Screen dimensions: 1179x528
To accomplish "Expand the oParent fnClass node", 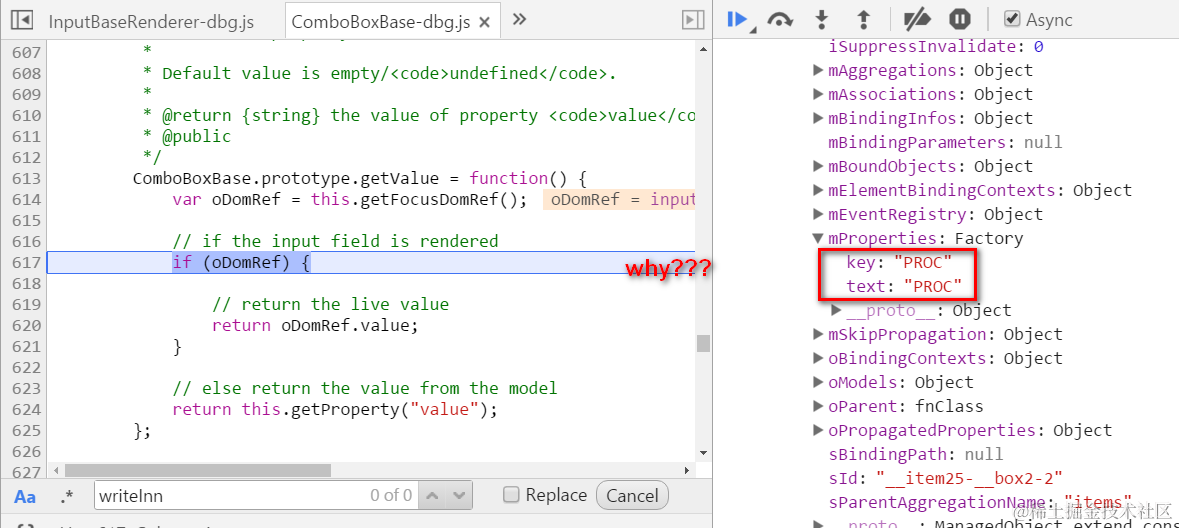I will [x=819, y=406].
